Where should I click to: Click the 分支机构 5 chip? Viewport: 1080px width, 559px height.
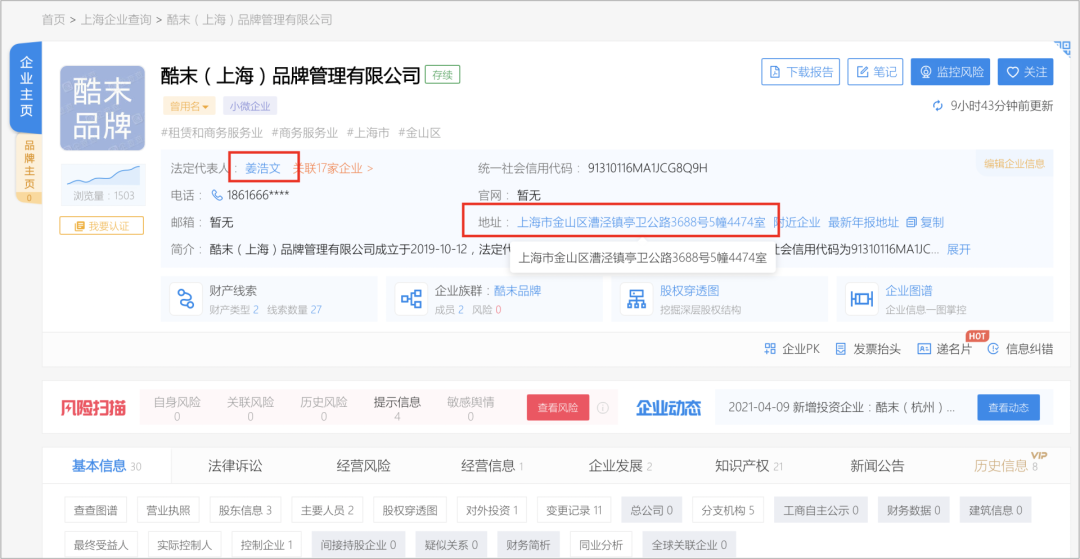728,510
